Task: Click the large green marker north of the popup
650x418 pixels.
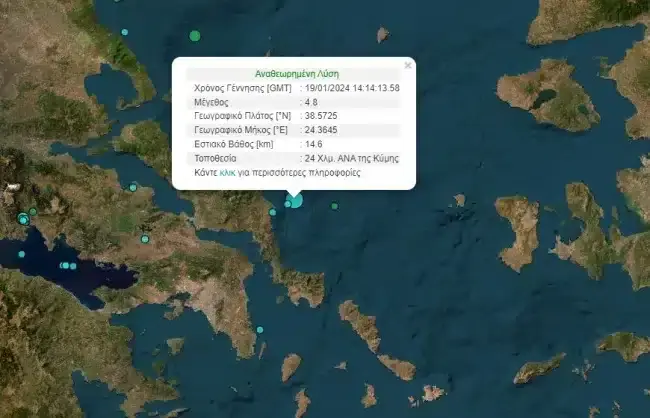Action: (x=195, y=36)
